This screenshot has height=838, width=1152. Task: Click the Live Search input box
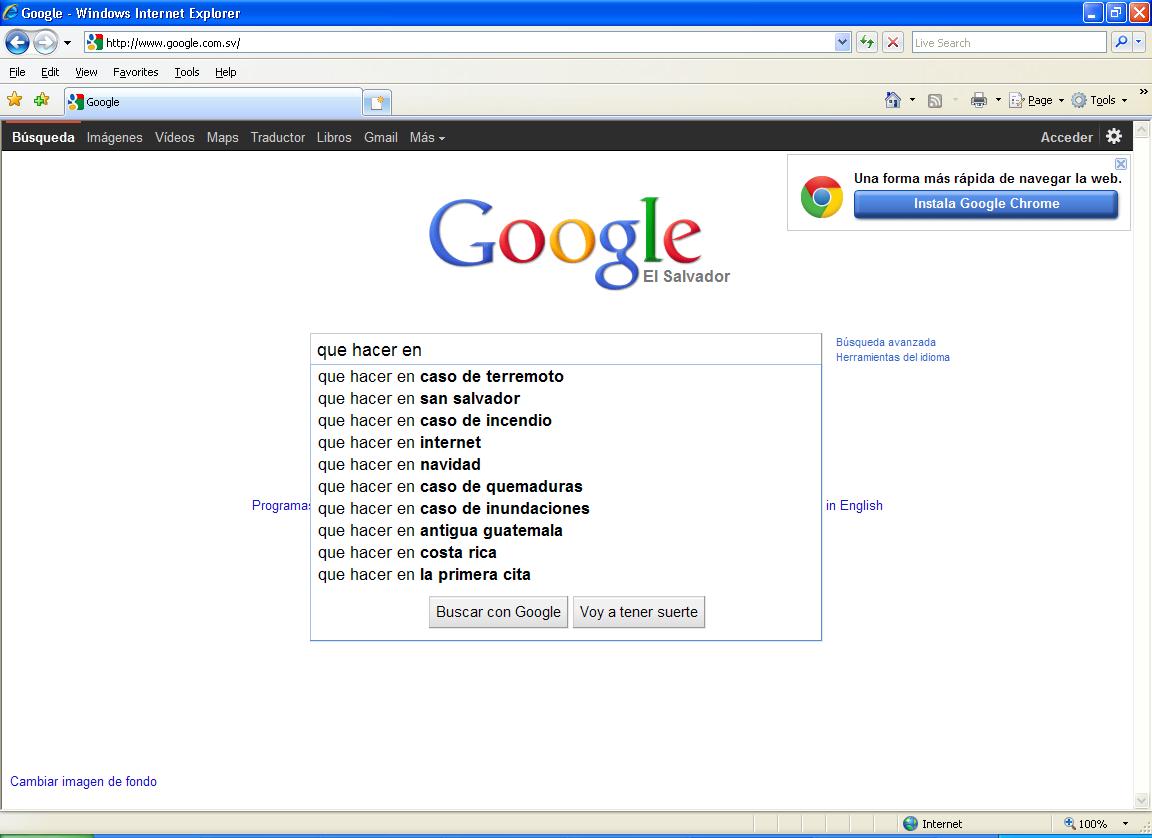(1009, 43)
